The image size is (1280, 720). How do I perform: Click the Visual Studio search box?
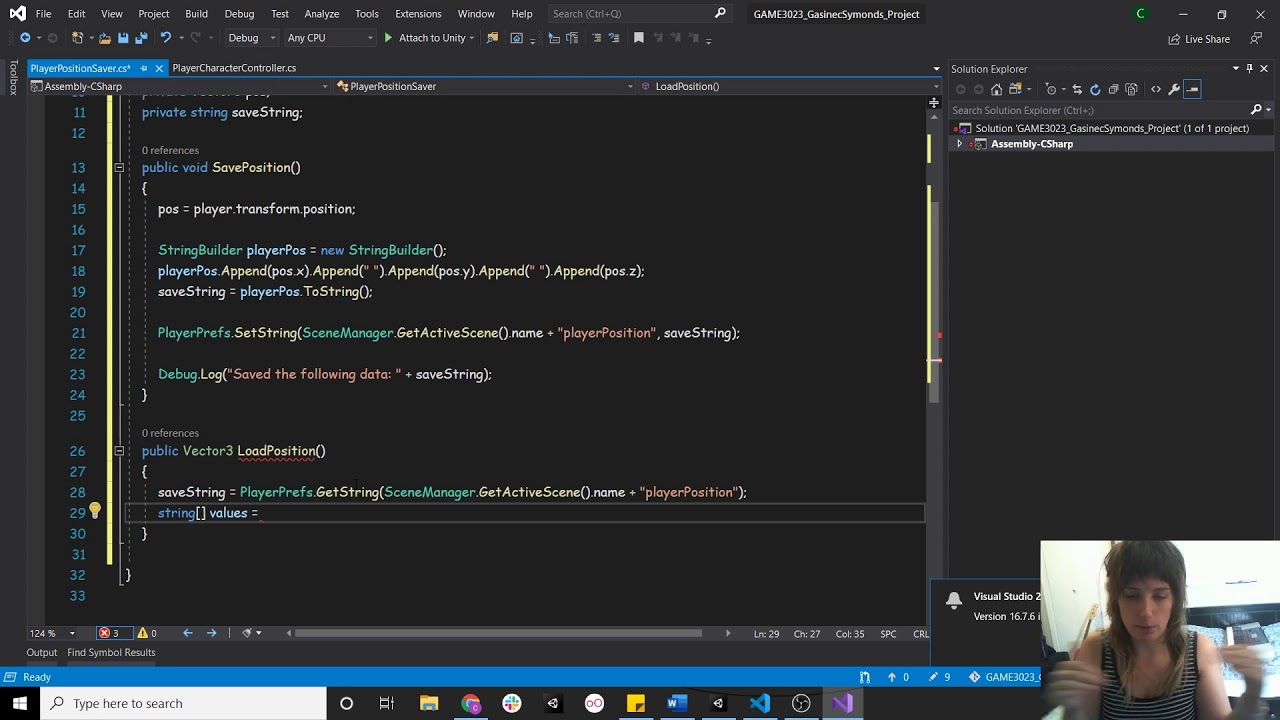640,14
